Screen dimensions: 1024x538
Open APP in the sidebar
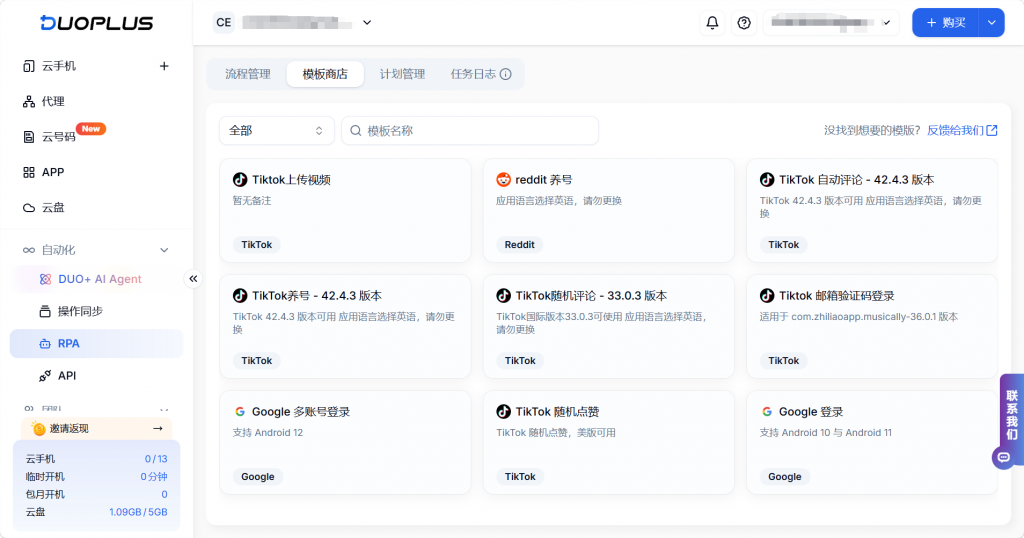(52, 172)
